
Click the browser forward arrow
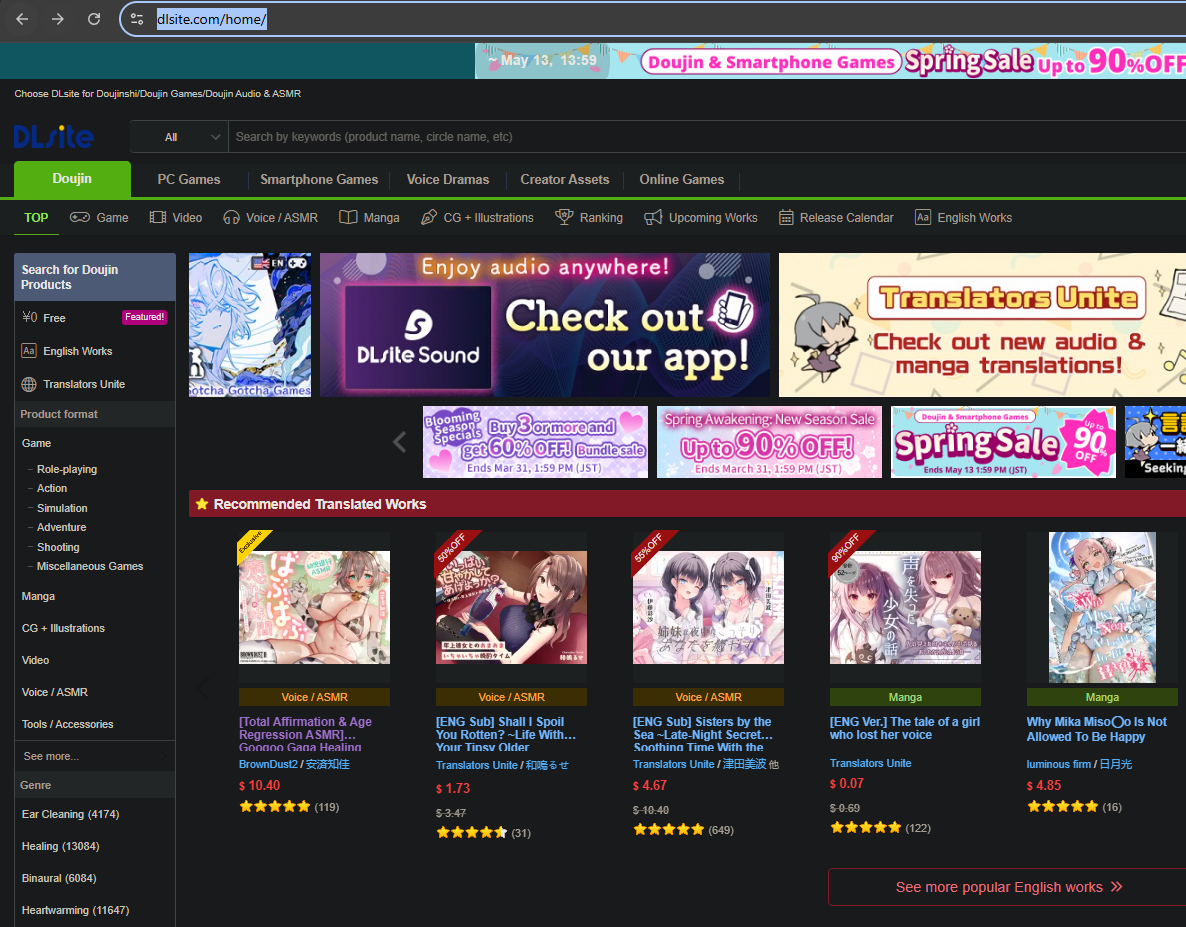(x=57, y=19)
